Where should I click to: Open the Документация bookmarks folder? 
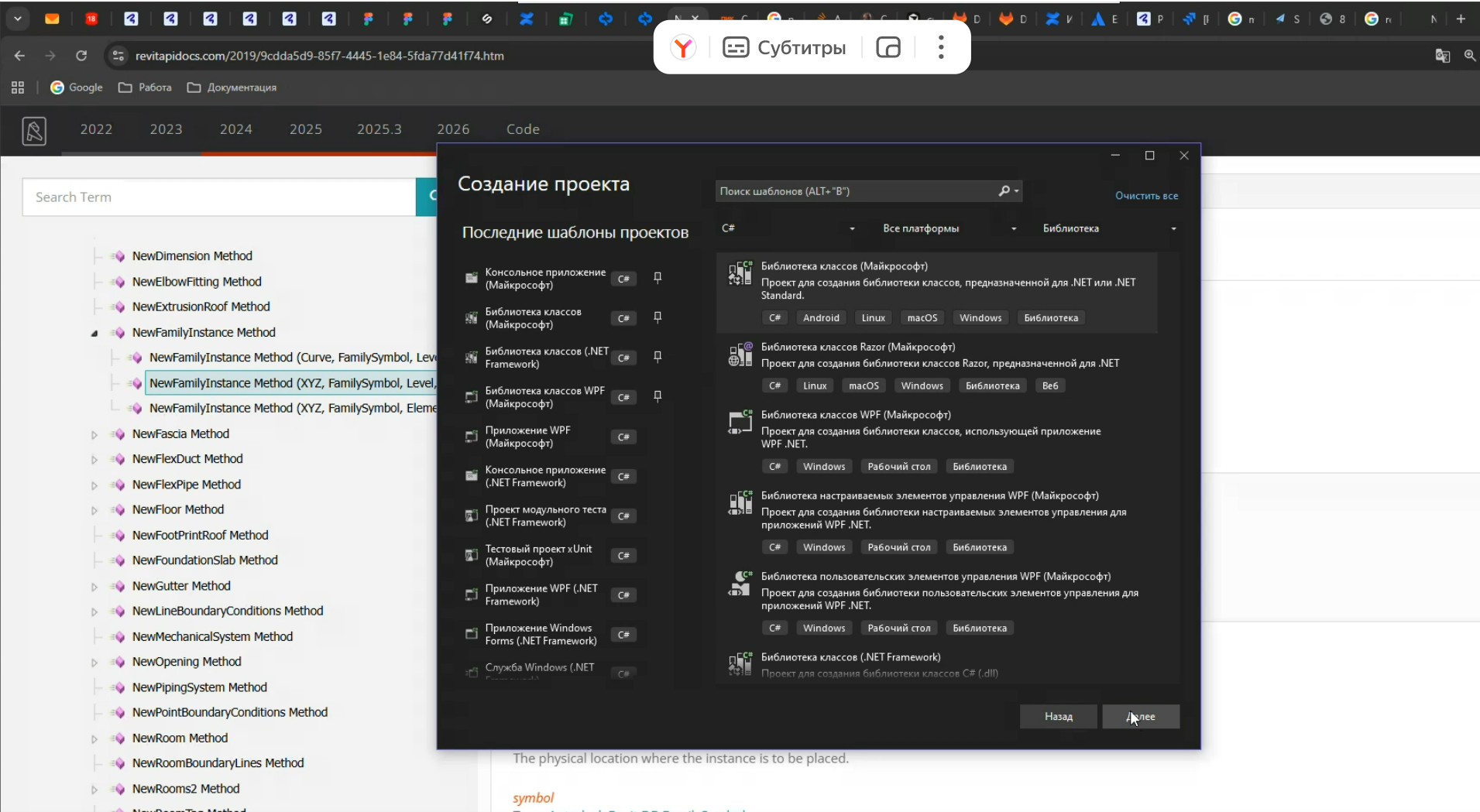232,87
